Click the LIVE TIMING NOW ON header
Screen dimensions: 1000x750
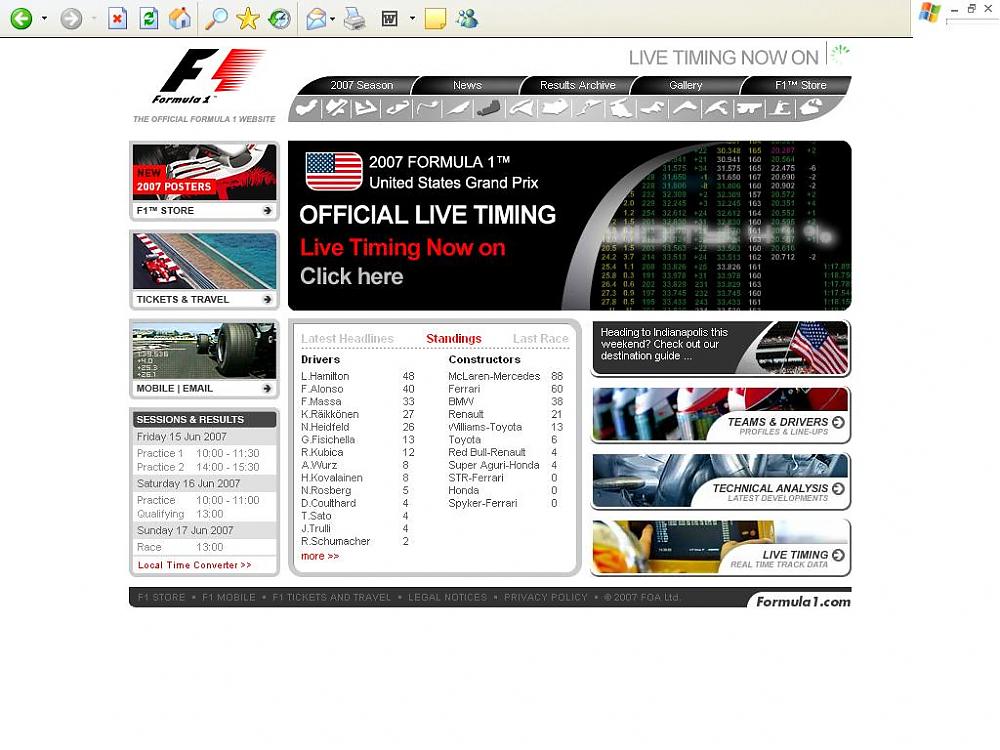723,58
